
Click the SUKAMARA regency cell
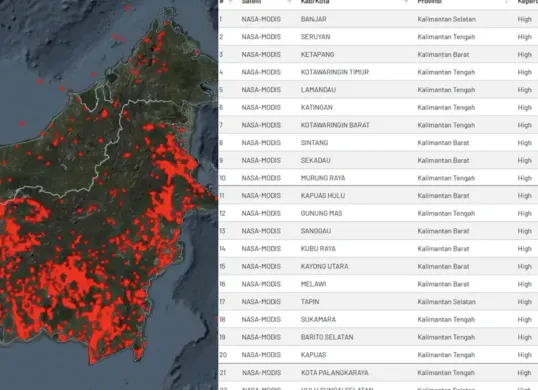click(x=318, y=319)
